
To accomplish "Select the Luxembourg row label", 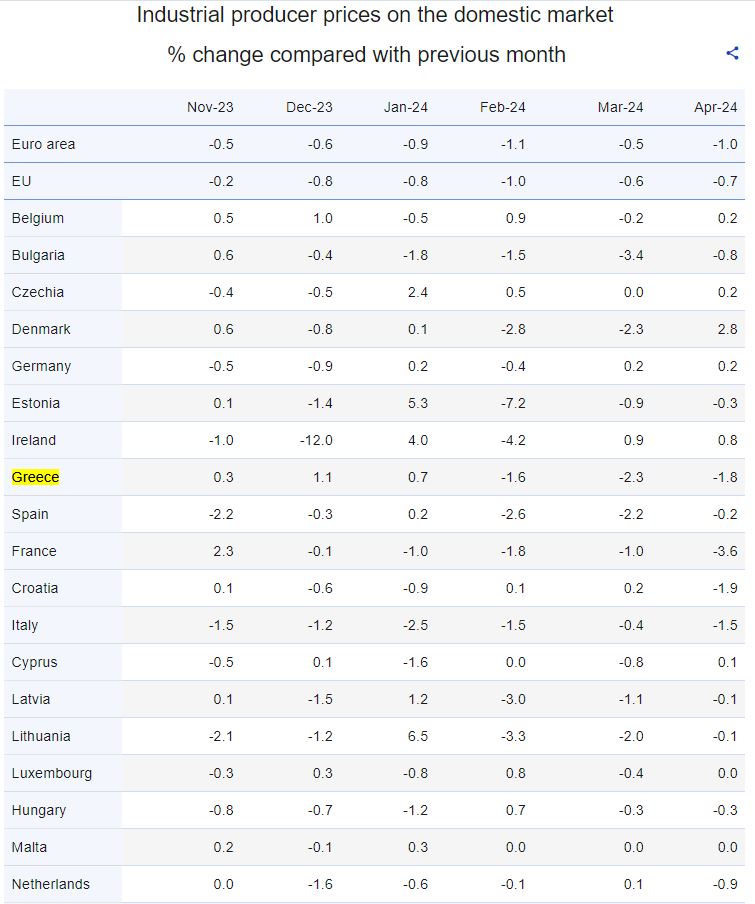I will pos(52,773).
